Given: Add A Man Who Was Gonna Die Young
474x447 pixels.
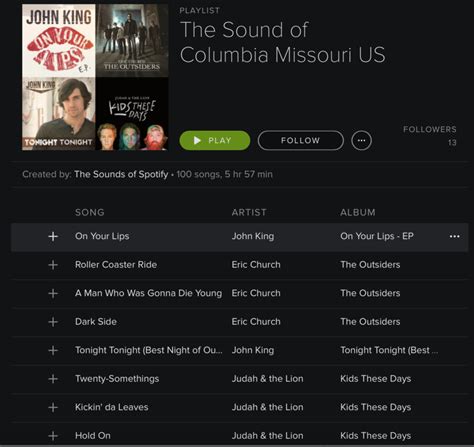Looking at the screenshot, I should click(53, 293).
